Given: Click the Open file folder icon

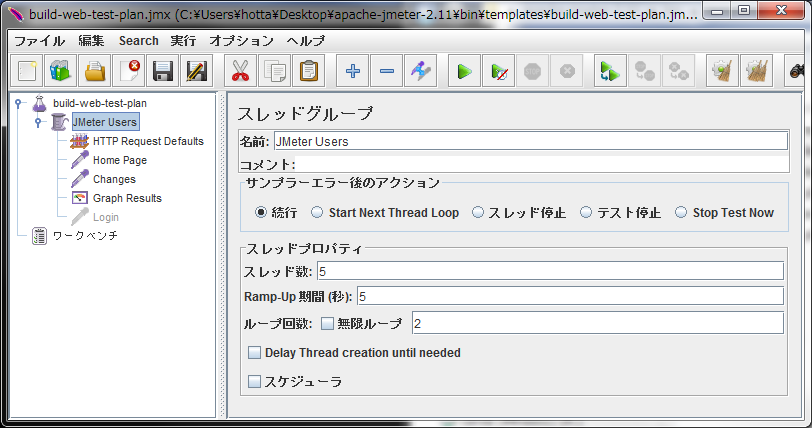Looking at the screenshot, I should [x=95, y=71].
